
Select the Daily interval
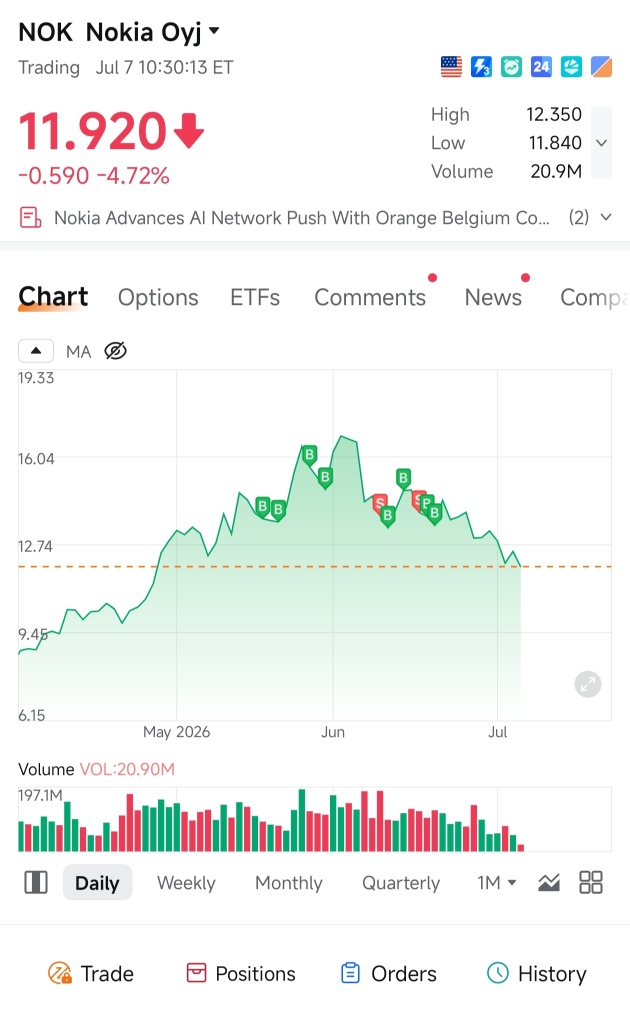click(98, 883)
